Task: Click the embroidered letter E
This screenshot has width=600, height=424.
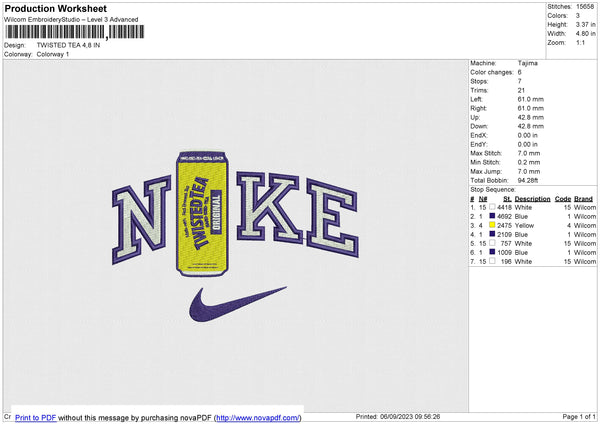Action: tap(332, 218)
